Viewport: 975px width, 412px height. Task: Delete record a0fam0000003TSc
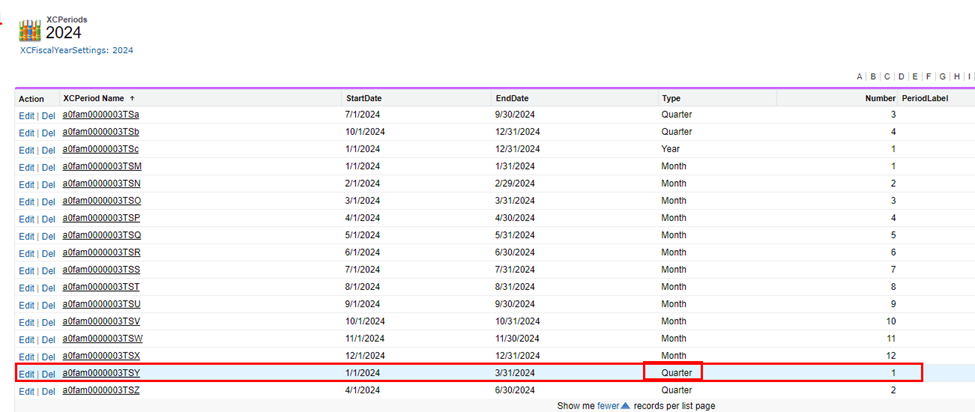point(49,150)
